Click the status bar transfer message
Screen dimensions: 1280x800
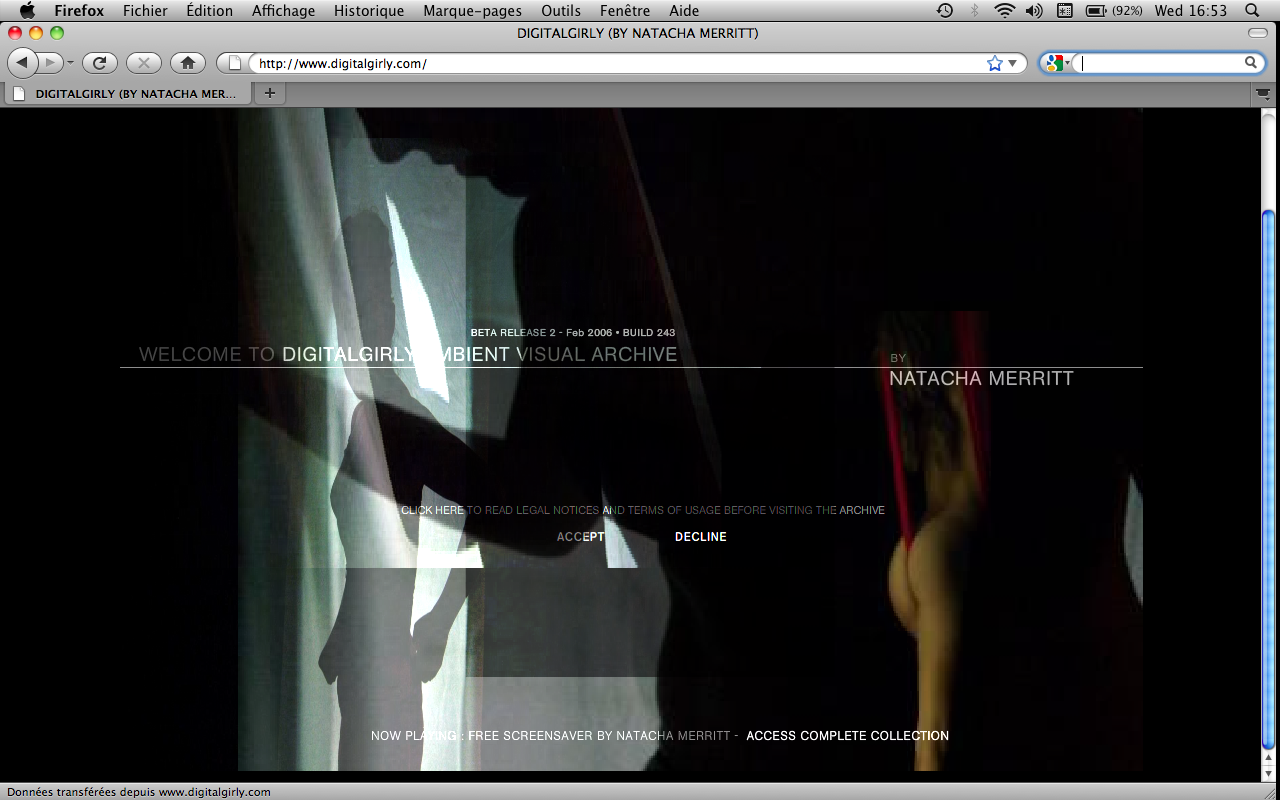pyautogui.click(x=139, y=792)
